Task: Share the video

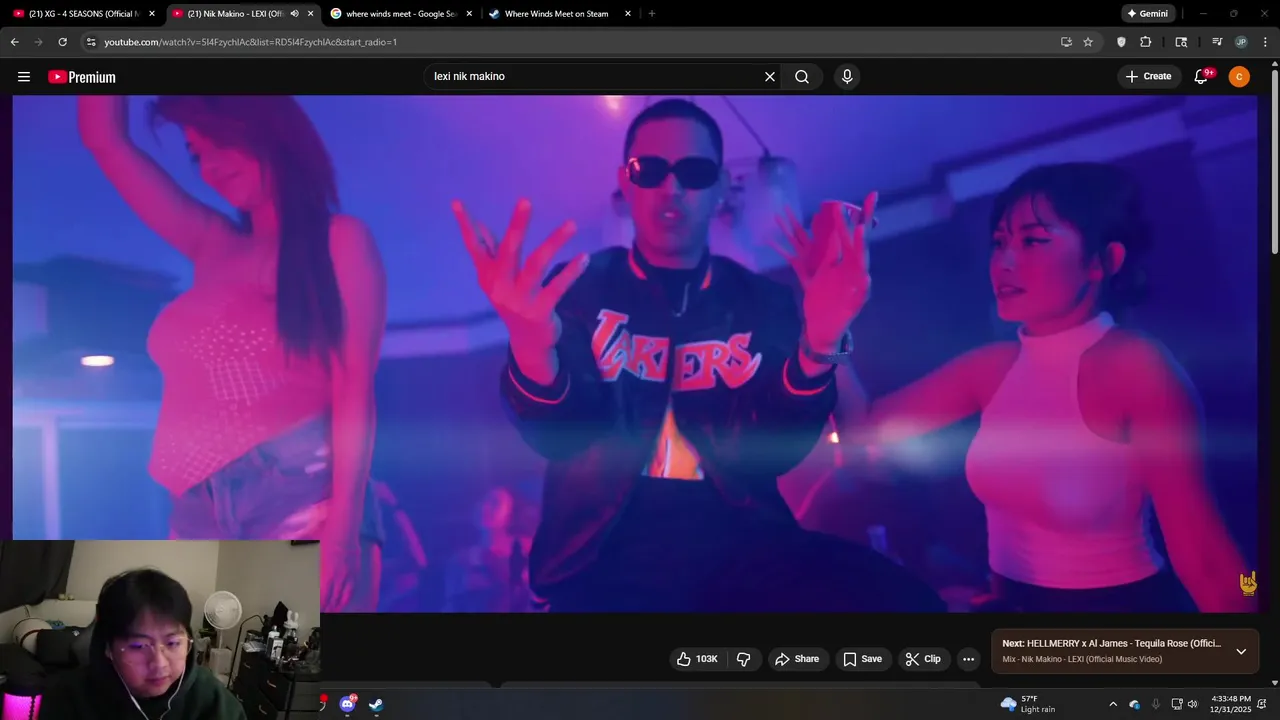Action: [x=797, y=659]
